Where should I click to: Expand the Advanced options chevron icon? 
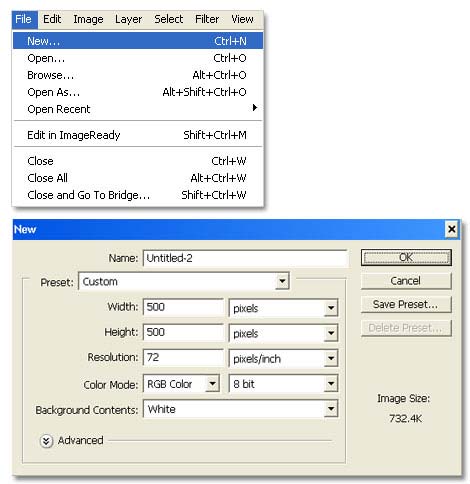[46, 441]
